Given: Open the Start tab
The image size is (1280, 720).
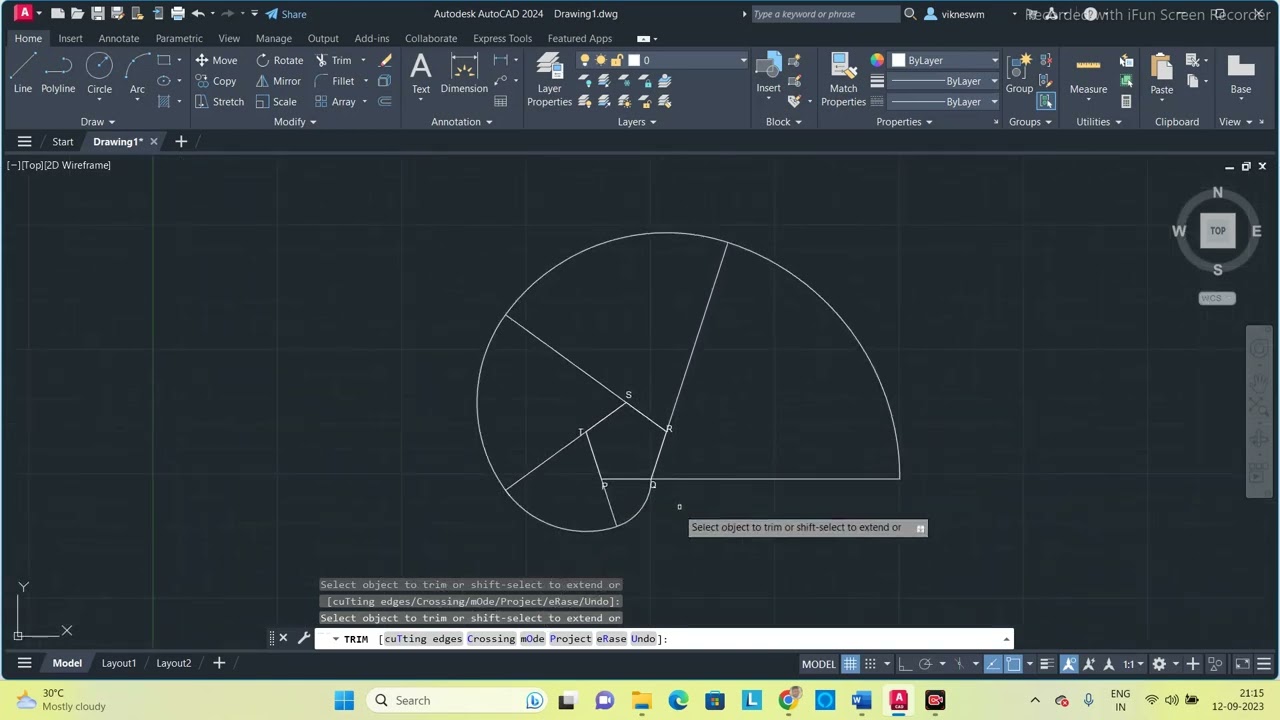Looking at the screenshot, I should (63, 142).
